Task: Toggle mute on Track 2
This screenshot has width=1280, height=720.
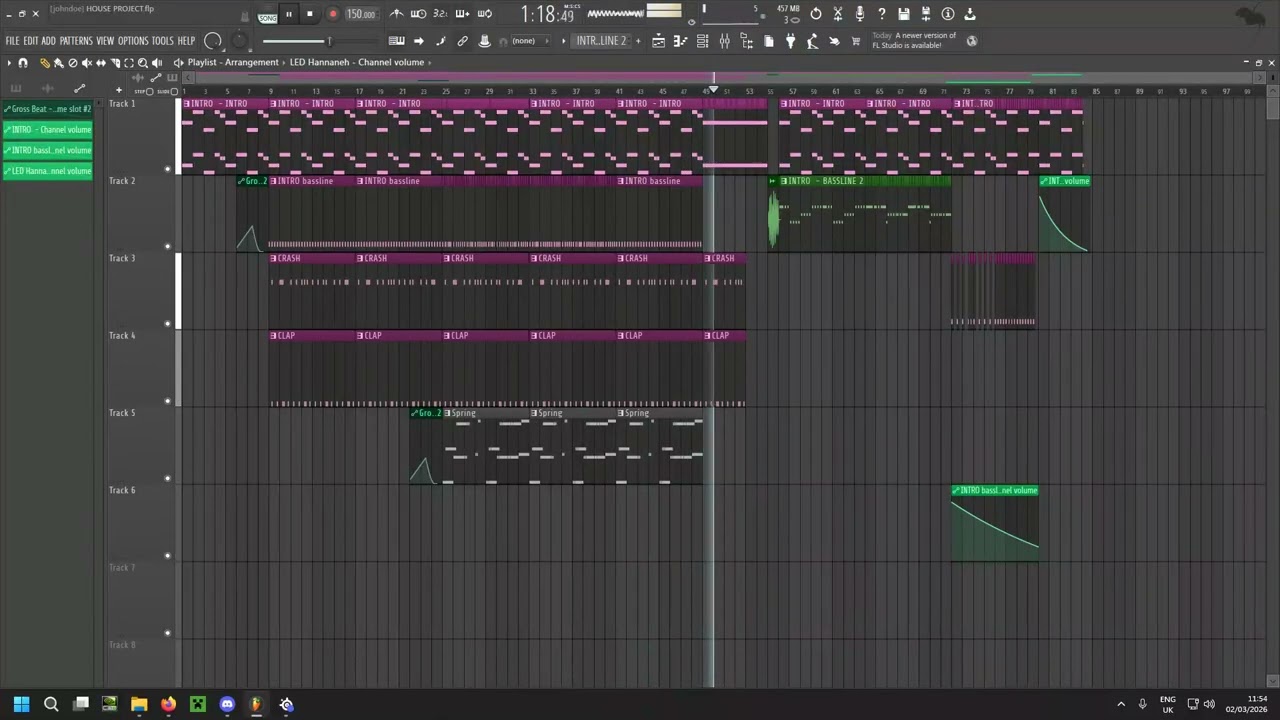Action: [x=168, y=246]
